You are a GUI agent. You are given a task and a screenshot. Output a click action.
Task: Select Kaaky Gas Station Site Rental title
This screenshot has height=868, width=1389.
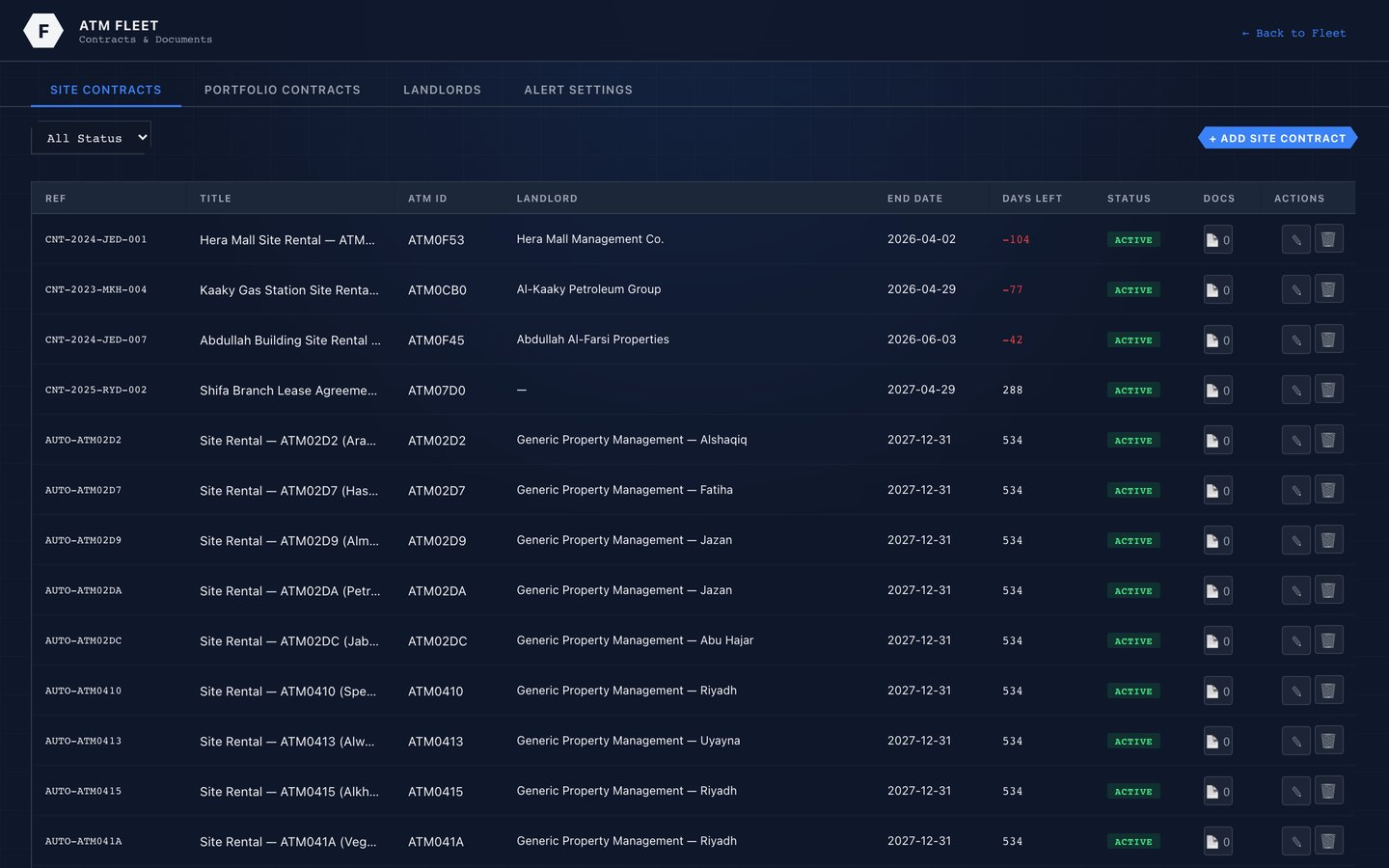[x=289, y=290]
